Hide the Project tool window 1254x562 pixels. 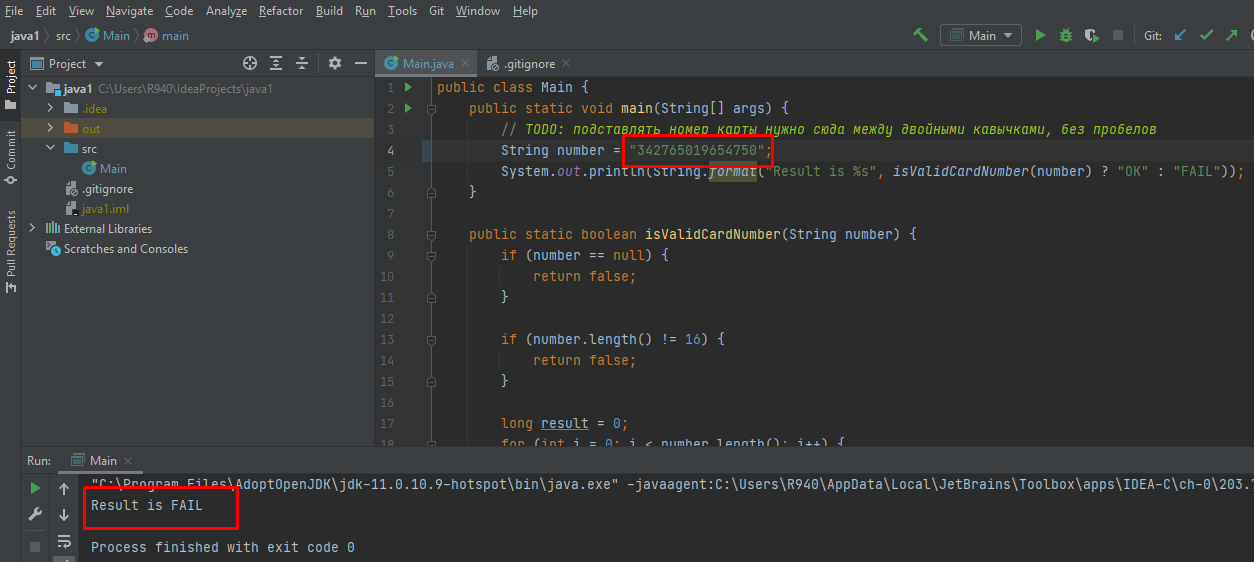[x=360, y=63]
